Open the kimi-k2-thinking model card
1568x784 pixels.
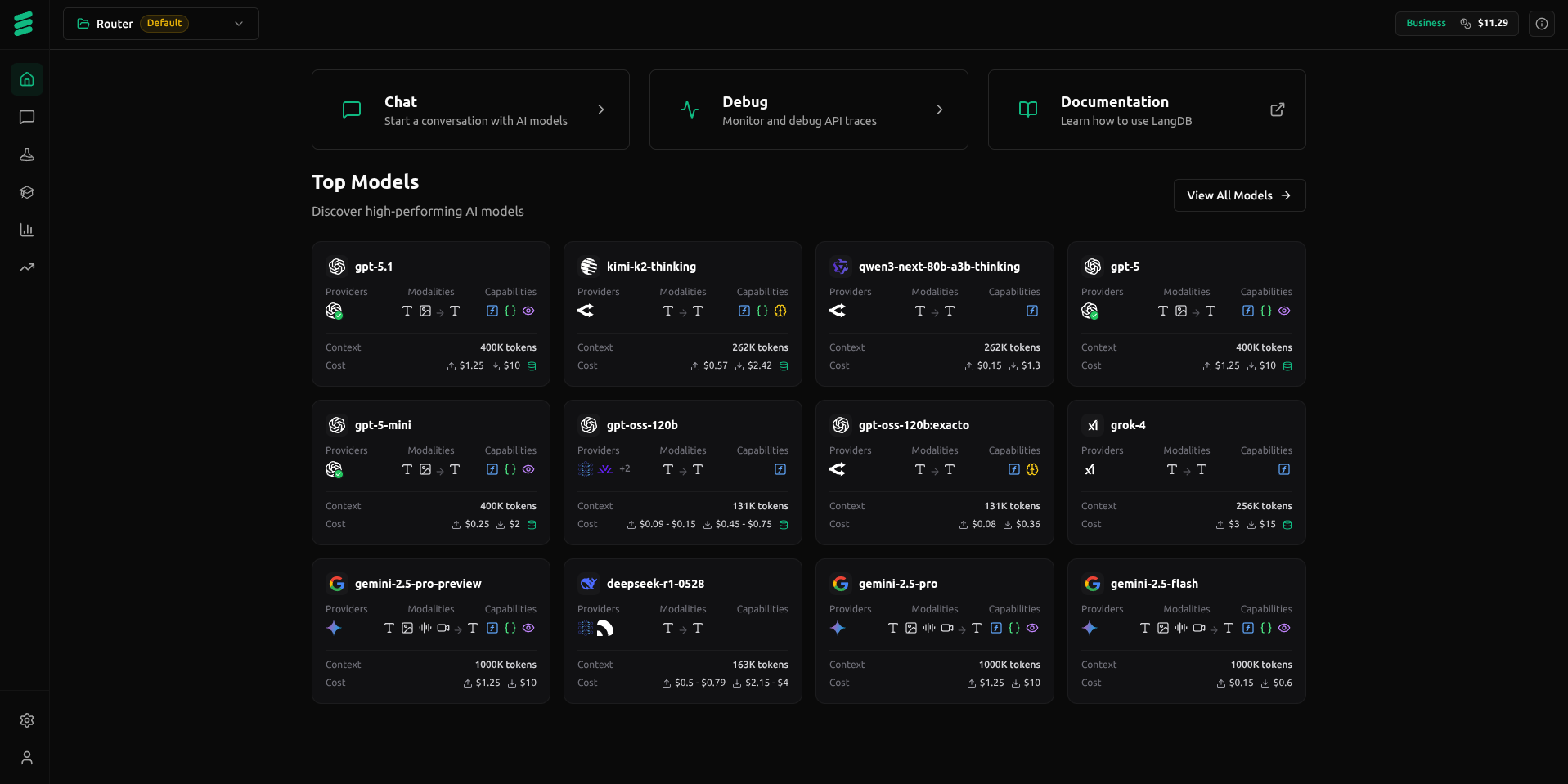(682, 314)
